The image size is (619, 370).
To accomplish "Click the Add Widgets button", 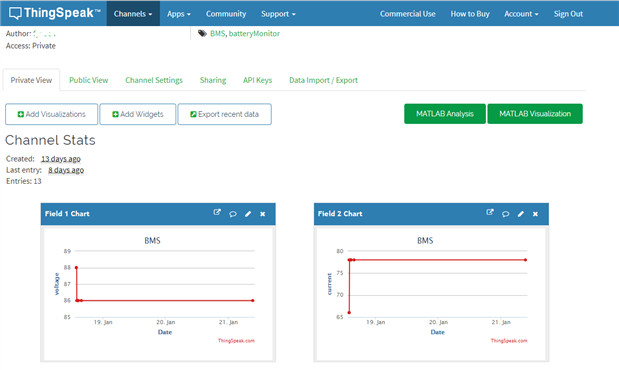I will [x=138, y=114].
